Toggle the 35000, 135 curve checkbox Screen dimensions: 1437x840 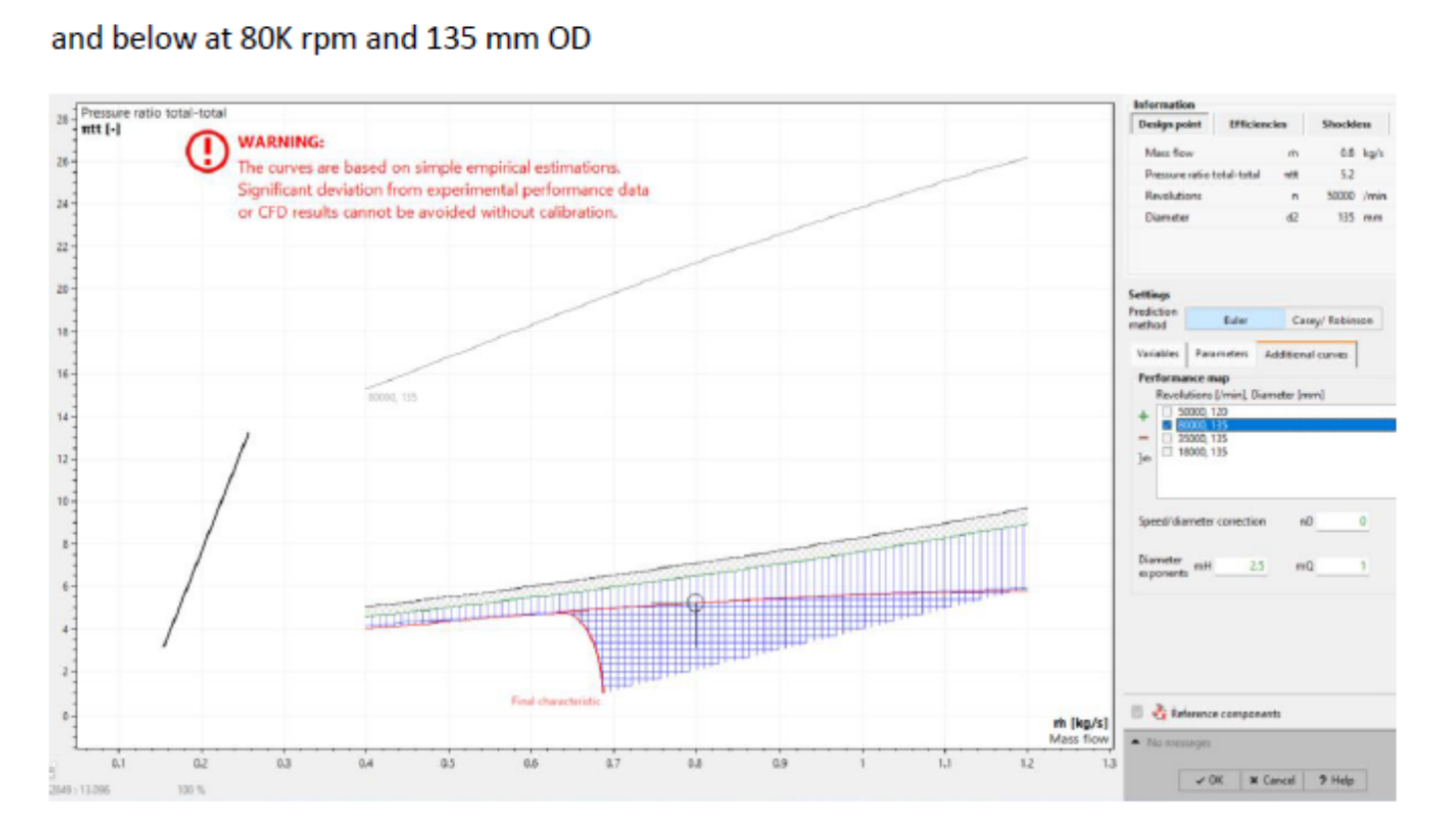[x=1167, y=438]
